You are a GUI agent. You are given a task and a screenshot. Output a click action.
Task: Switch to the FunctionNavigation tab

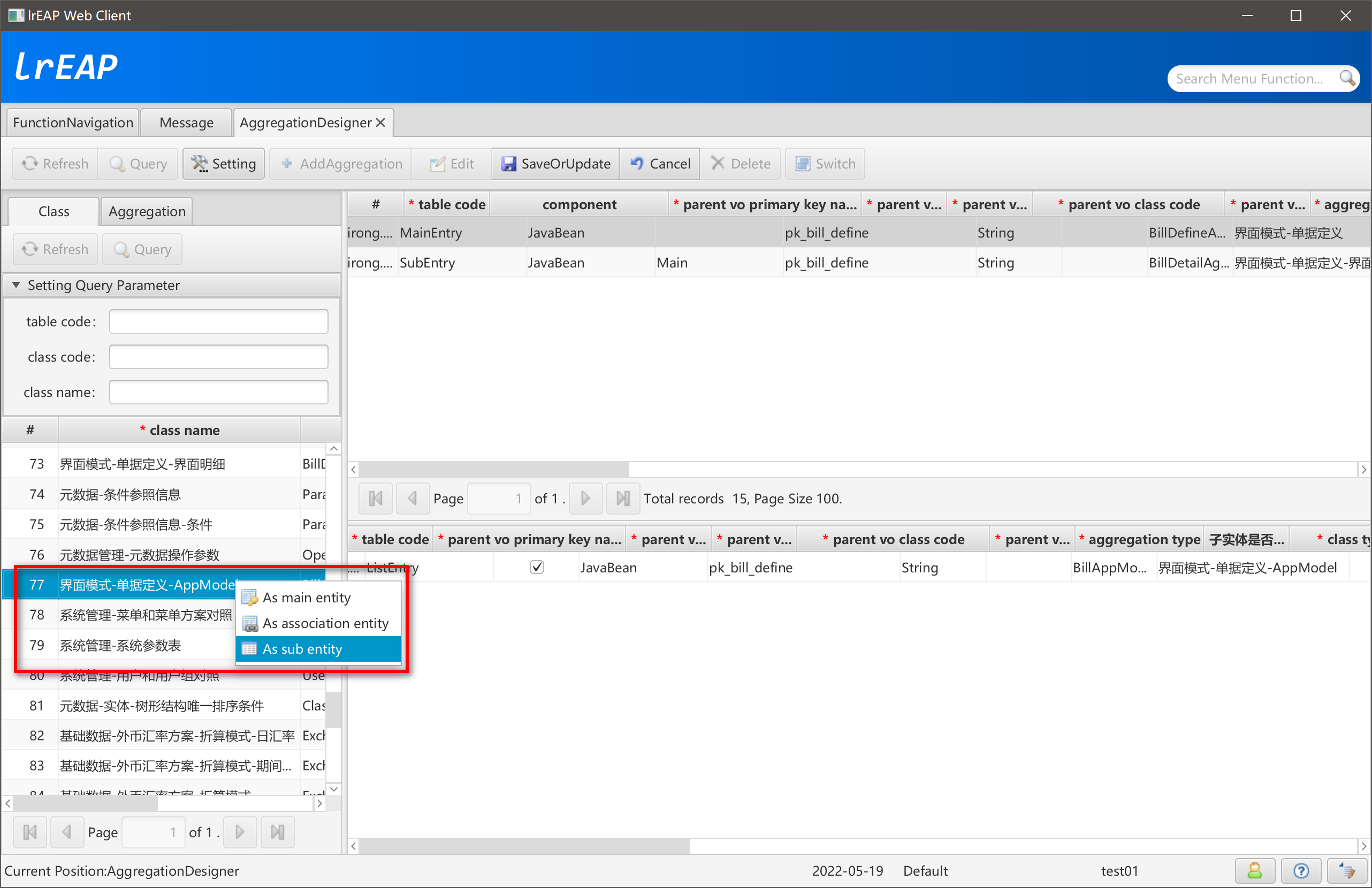73,122
